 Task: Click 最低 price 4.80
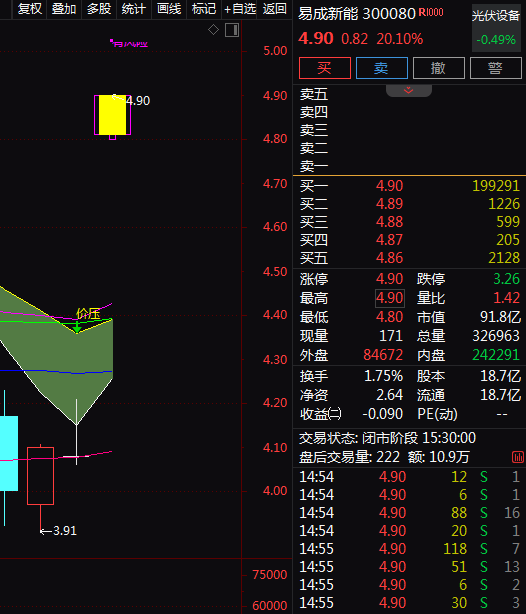(389, 317)
